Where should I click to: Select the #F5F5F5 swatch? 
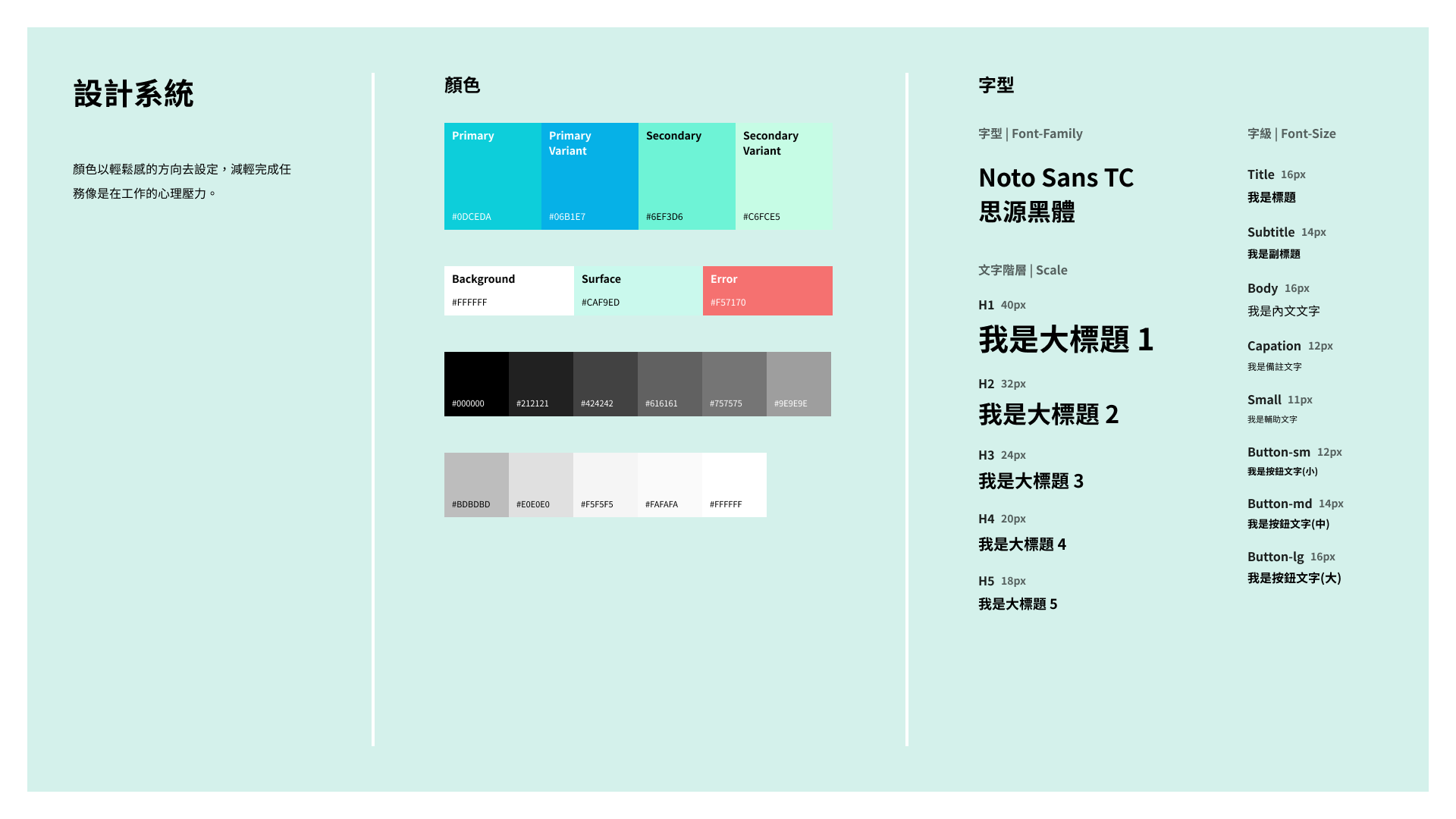[x=605, y=484]
